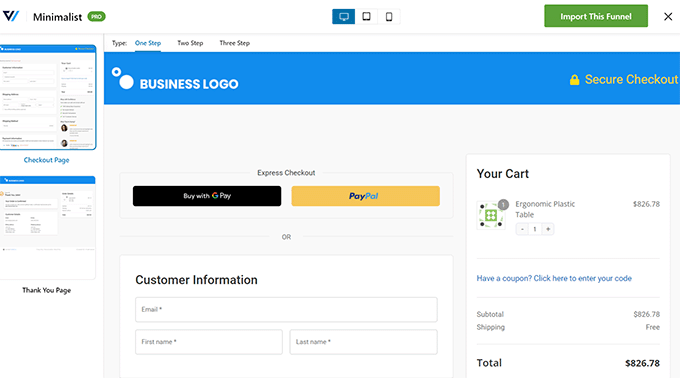Screen dimensions: 680x378
Task: Select the Two Step type tab
Action: pos(190,43)
